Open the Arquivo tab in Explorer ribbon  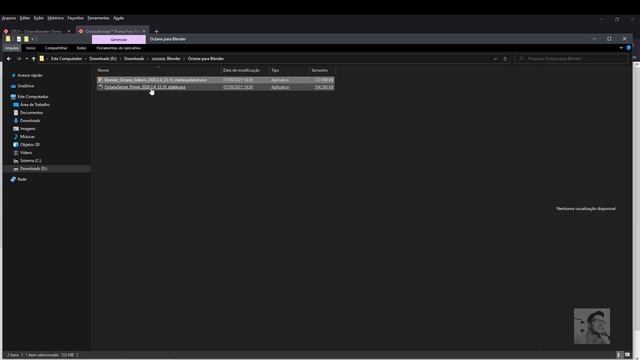[12, 48]
